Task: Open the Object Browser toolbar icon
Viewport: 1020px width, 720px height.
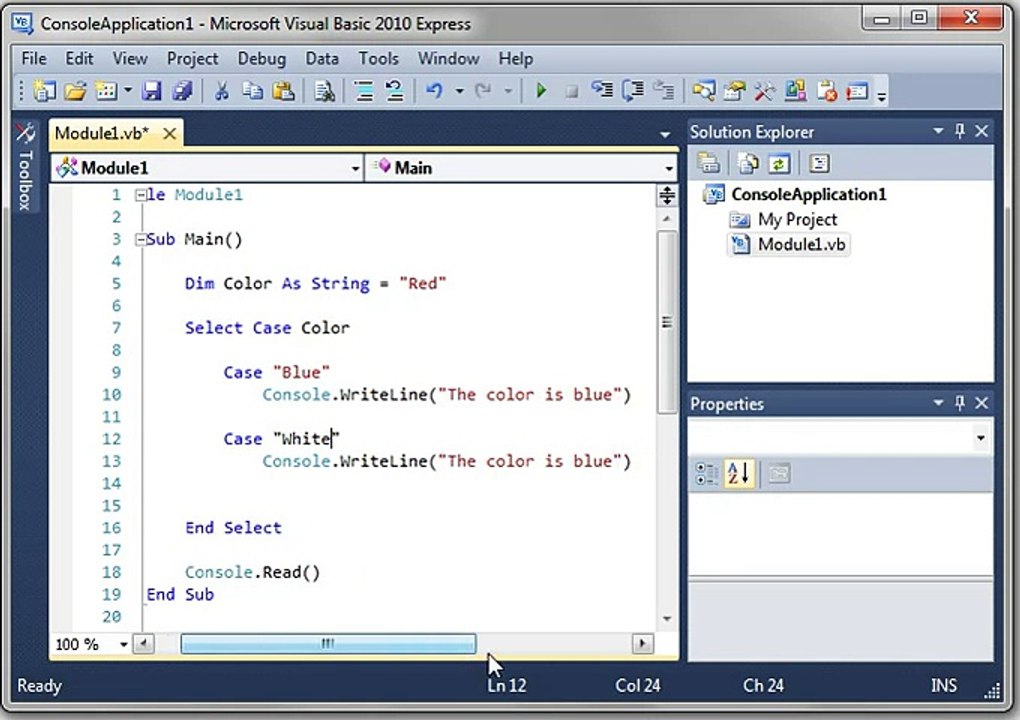Action: tap(795, 91)
